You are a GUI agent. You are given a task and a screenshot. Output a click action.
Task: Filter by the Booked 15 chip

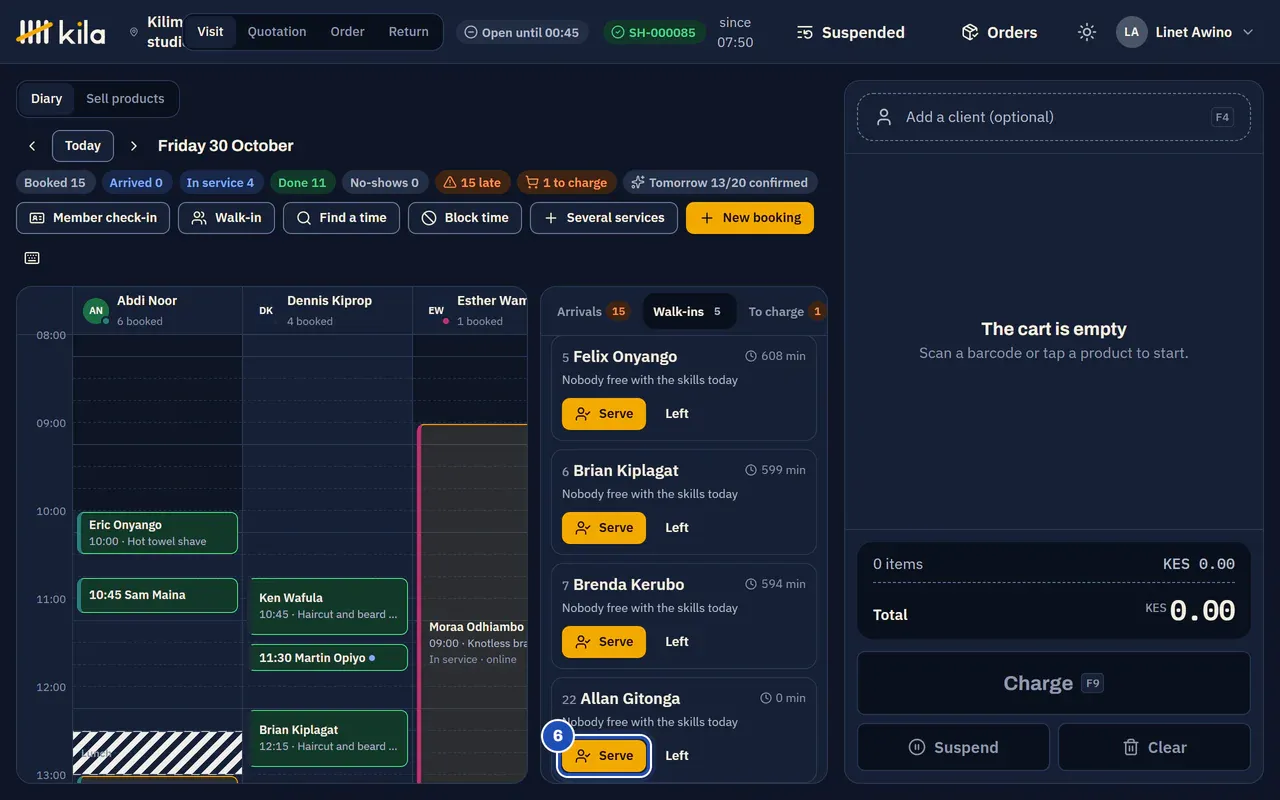click(55, 183)
